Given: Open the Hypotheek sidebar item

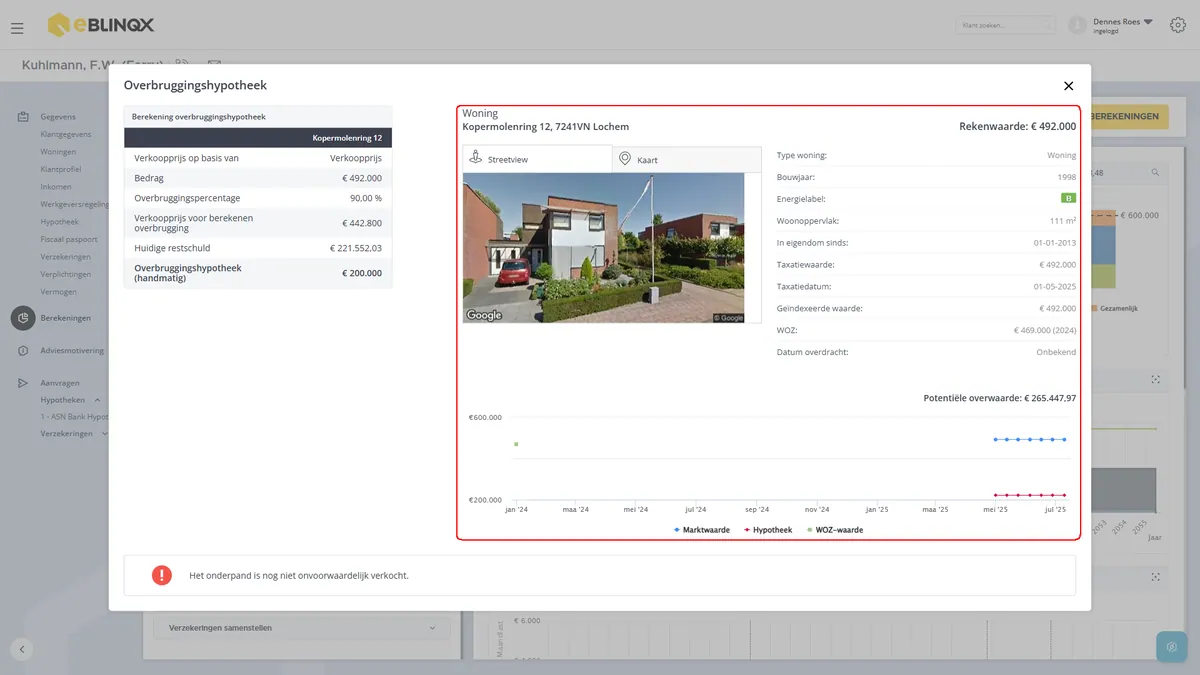Looking at the screenshot, I should coord(60,222).
